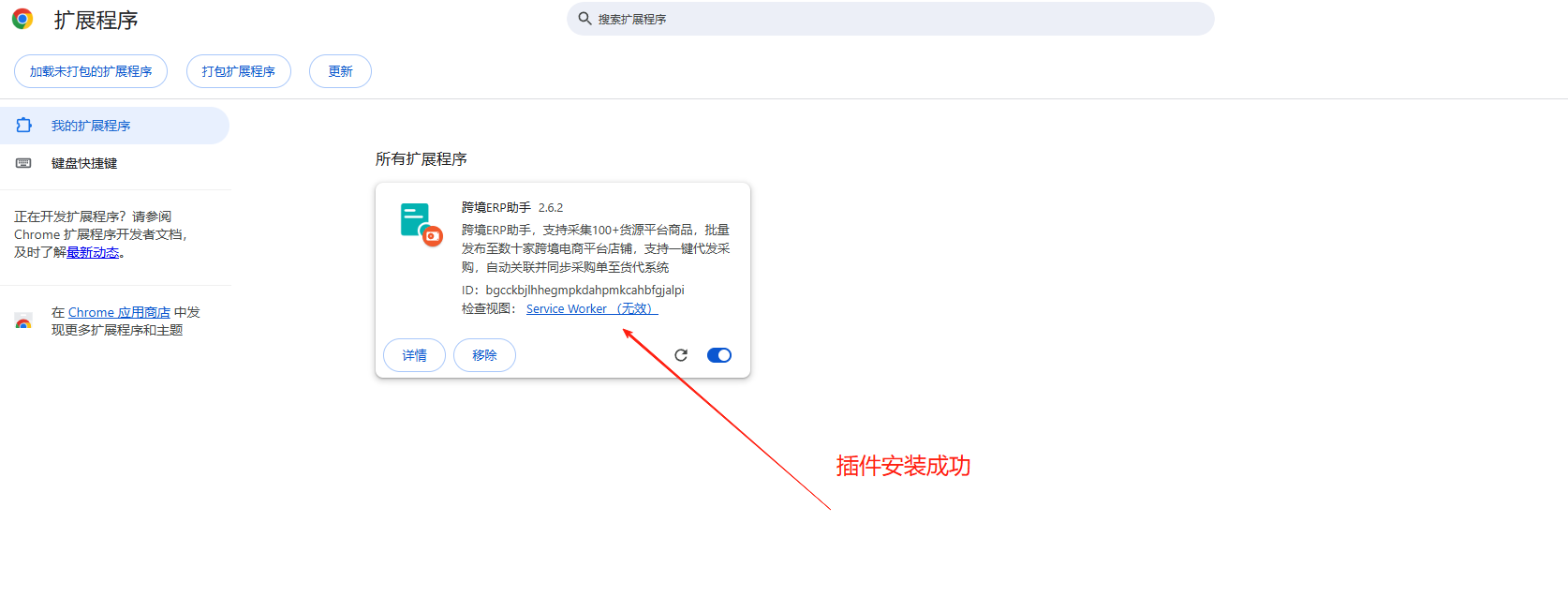Click the 搜索扩展程序 search field
The width and height of the screenshot is (1568, 597).
(x=891, y=19)
